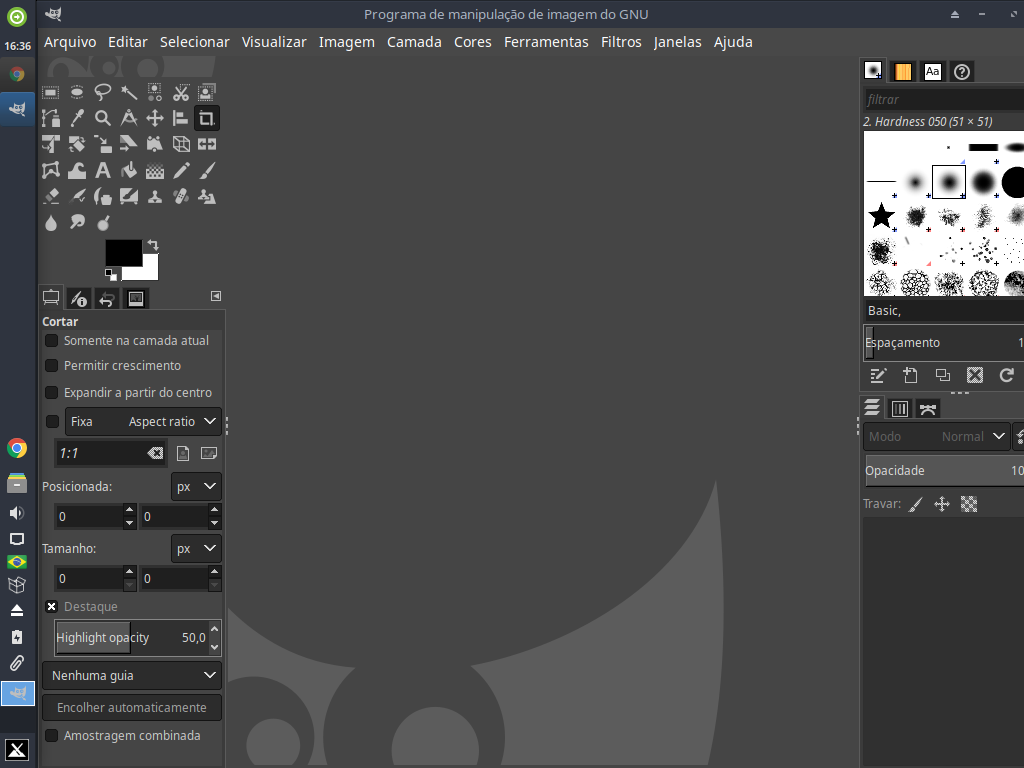Screen dimensions: 1024x768
Task: Switch to the Undo History tab
Action: tap(106, 299)
